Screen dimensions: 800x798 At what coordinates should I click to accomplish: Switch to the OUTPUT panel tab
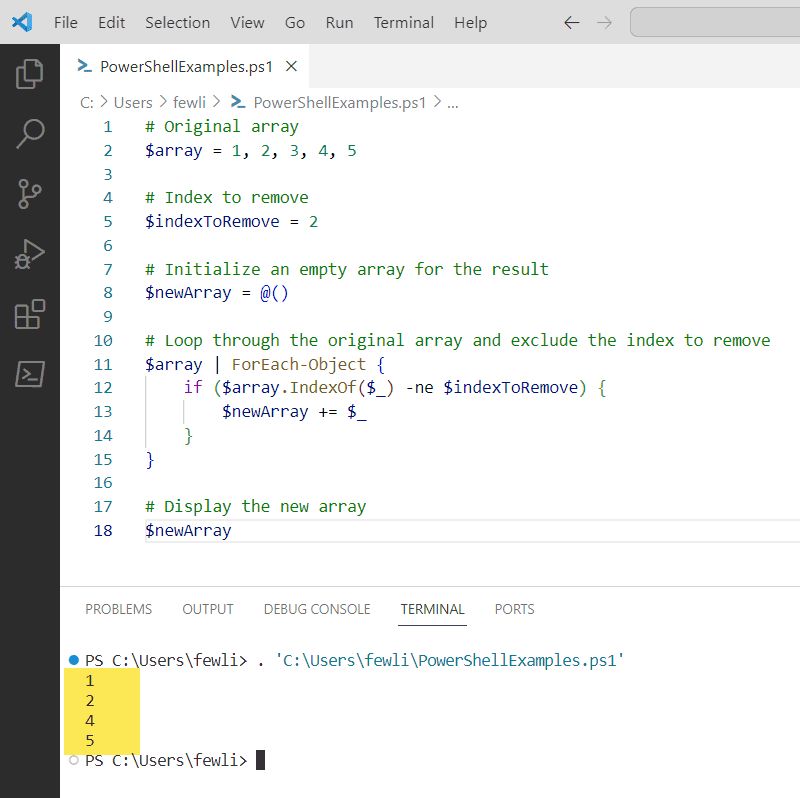pyautogui.click(x=207, y=609)
